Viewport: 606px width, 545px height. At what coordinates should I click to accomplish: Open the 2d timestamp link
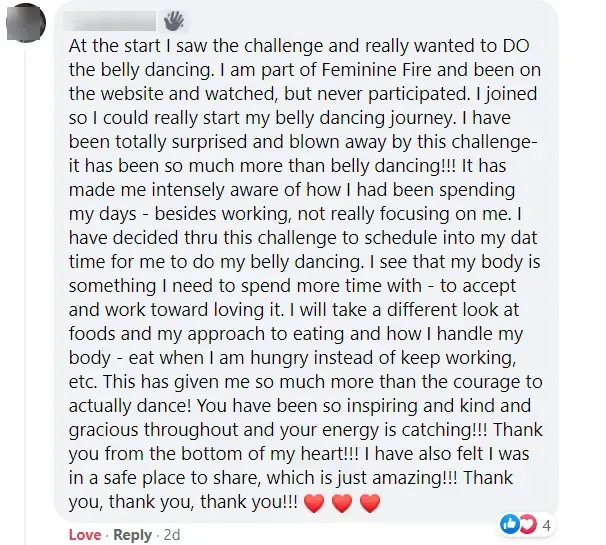point(172,535)
